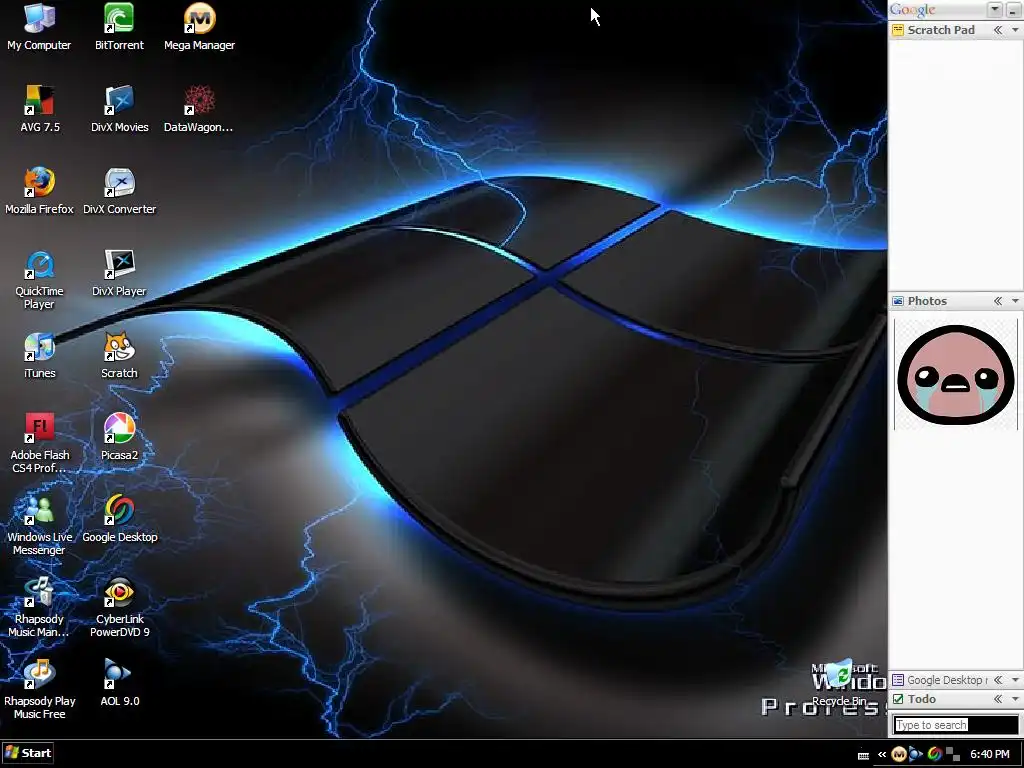Expand the Photos gadget double-chevron

click(998, 301)
